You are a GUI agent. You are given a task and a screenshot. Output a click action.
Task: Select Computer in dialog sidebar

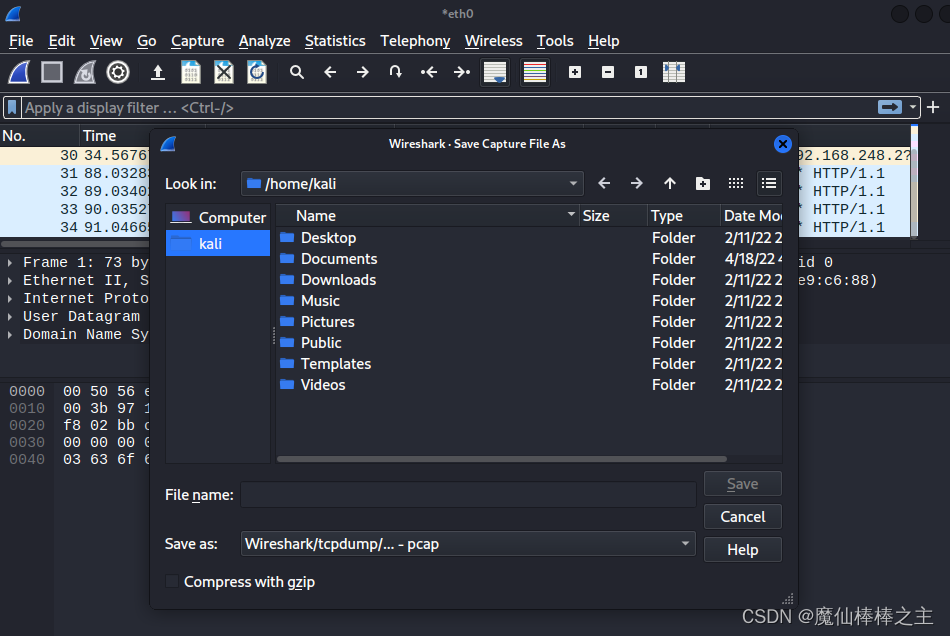pos(218,217)
